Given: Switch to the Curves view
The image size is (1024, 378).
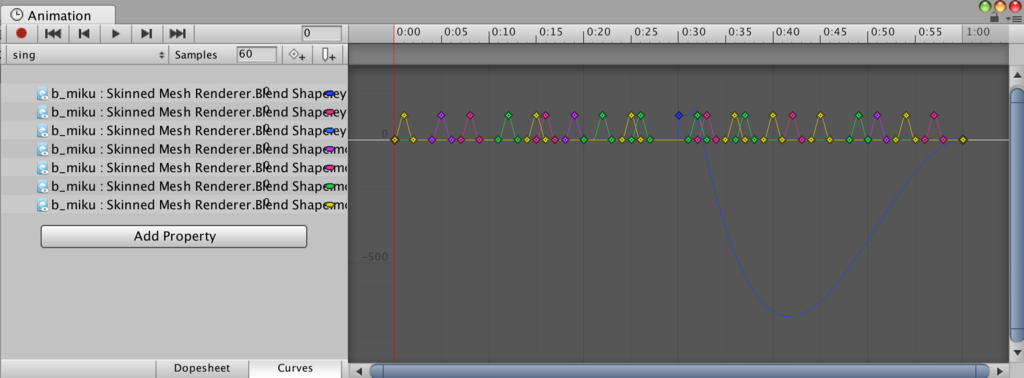Looking at the screenshot, I should coord(295,368).
